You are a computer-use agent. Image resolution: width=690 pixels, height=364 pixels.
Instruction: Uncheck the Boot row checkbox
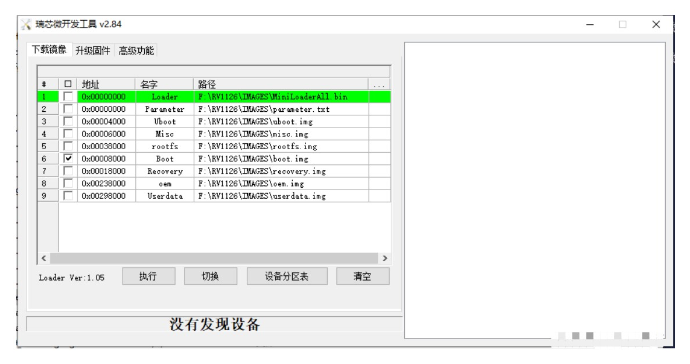coord(68,158)
